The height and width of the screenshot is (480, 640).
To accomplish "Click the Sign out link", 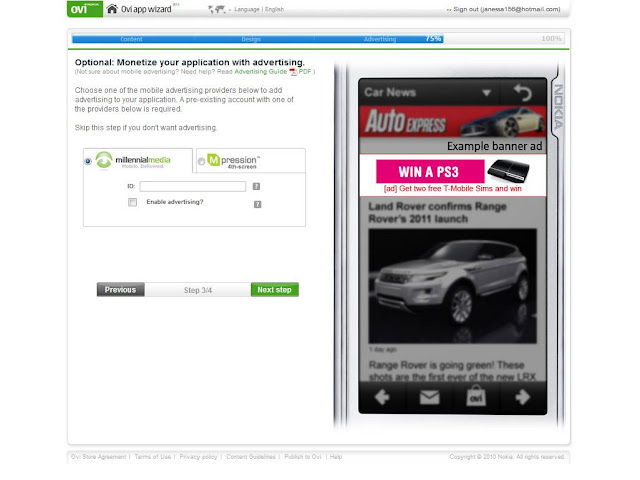I will click(x=507, y=9).
